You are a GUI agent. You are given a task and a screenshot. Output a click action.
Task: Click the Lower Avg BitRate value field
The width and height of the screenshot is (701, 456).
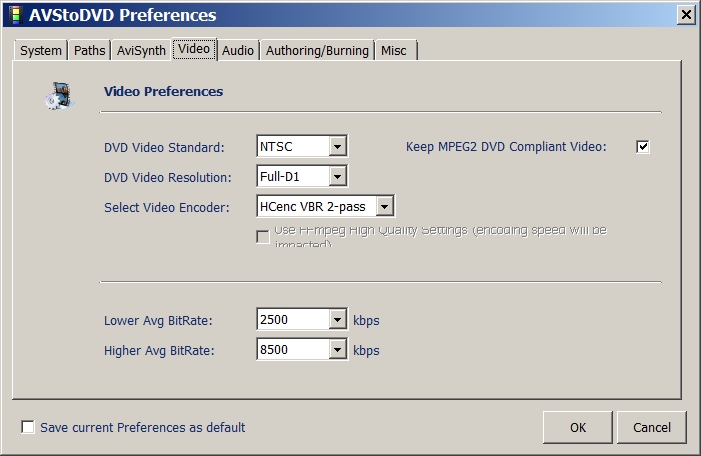pos(292,321)
